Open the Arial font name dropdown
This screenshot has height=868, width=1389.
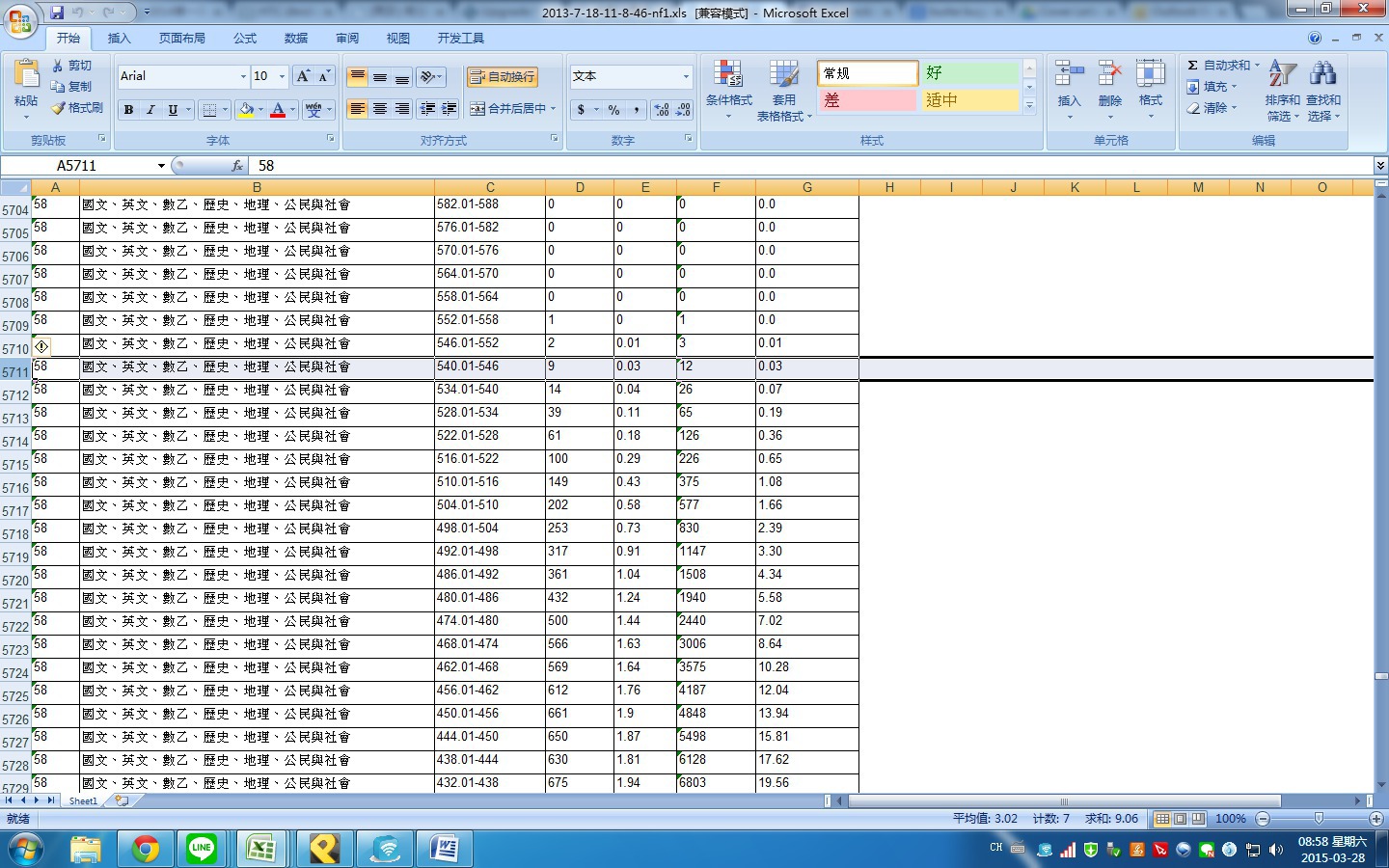(243, 76)
